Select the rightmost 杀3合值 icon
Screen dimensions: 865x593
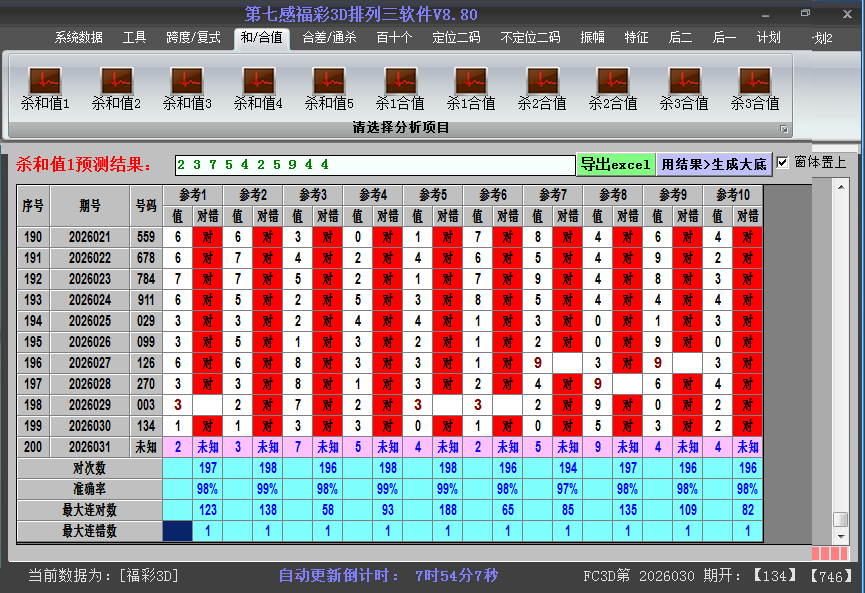coord(754,87)
